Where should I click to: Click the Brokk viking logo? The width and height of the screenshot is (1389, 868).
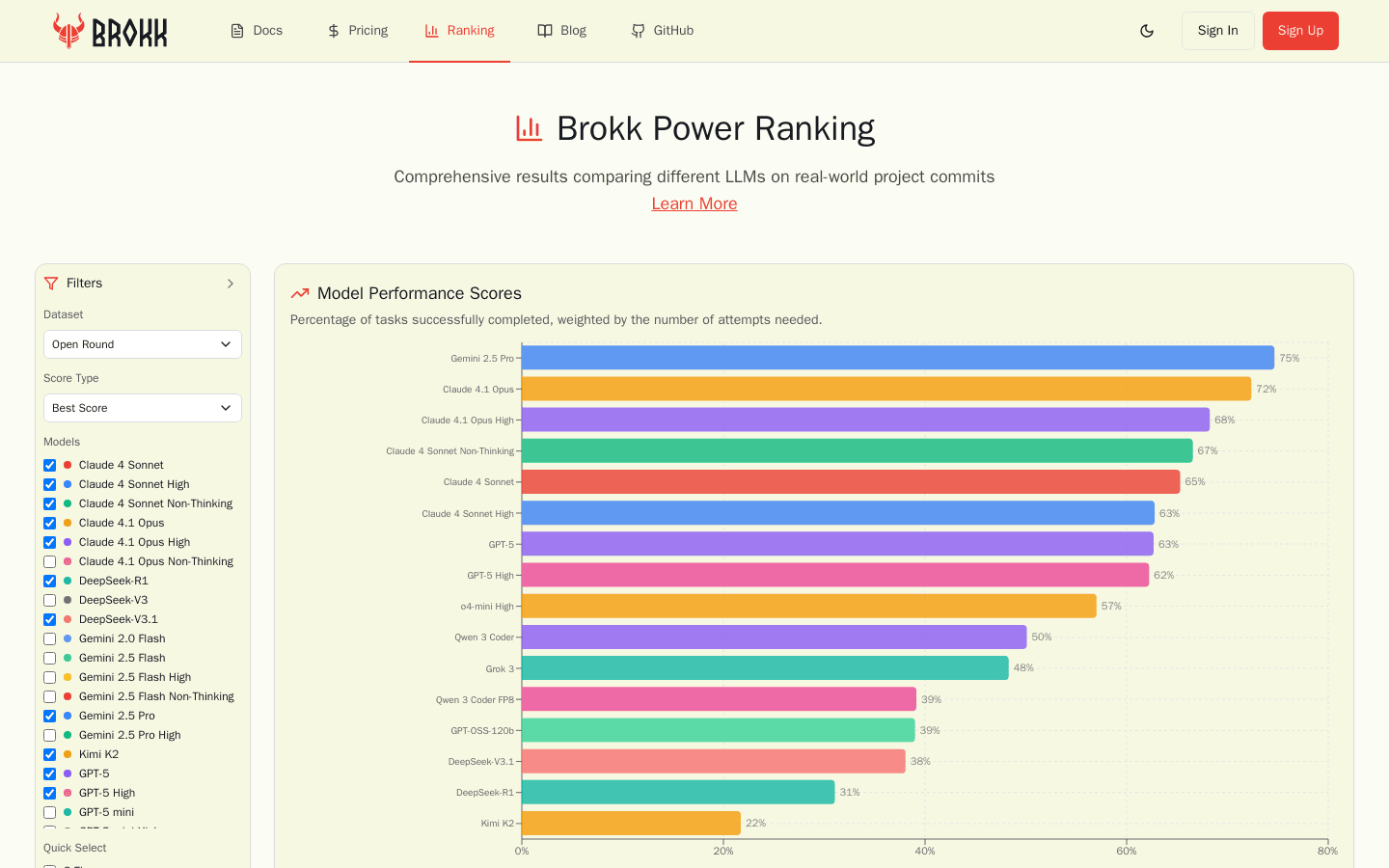110,31
